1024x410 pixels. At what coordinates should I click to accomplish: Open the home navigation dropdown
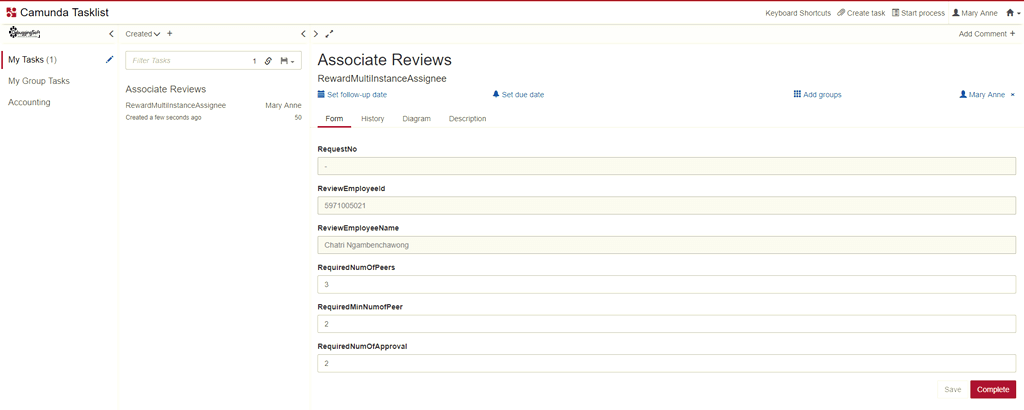click(1011, 13)
